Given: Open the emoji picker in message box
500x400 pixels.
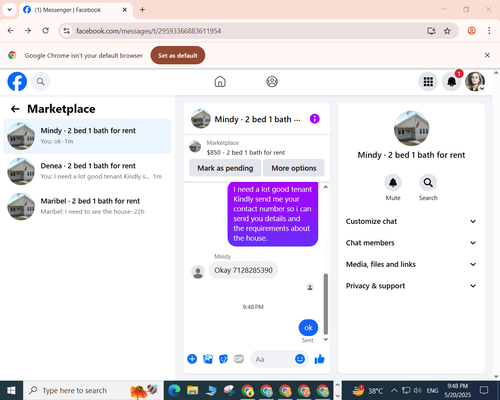Looking at the screenshot, I should coord(300,359).
